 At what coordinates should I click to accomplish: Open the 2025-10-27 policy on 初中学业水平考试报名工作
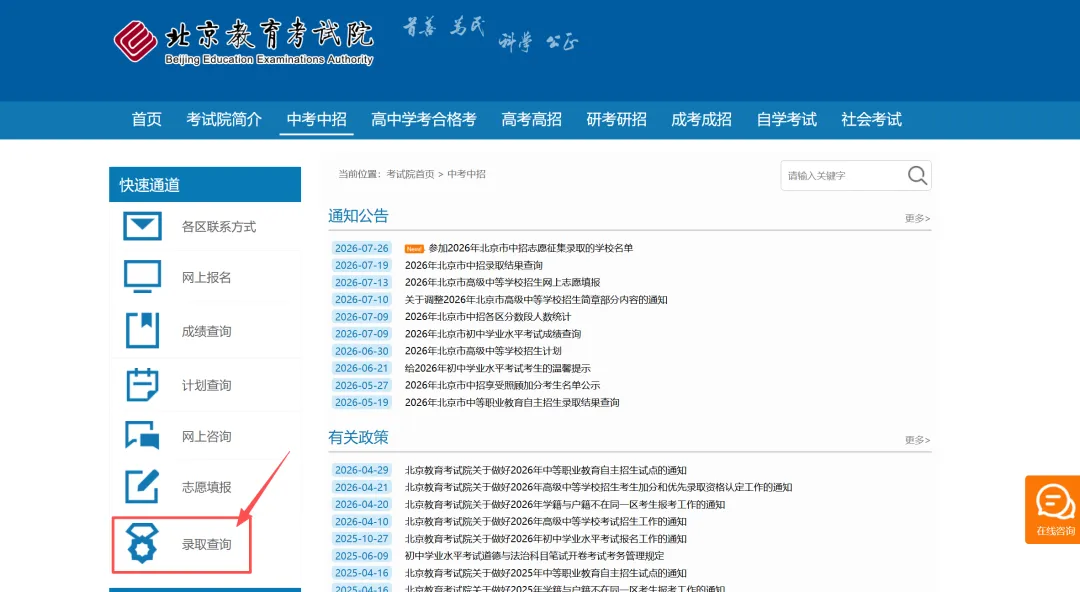point(546,539)
